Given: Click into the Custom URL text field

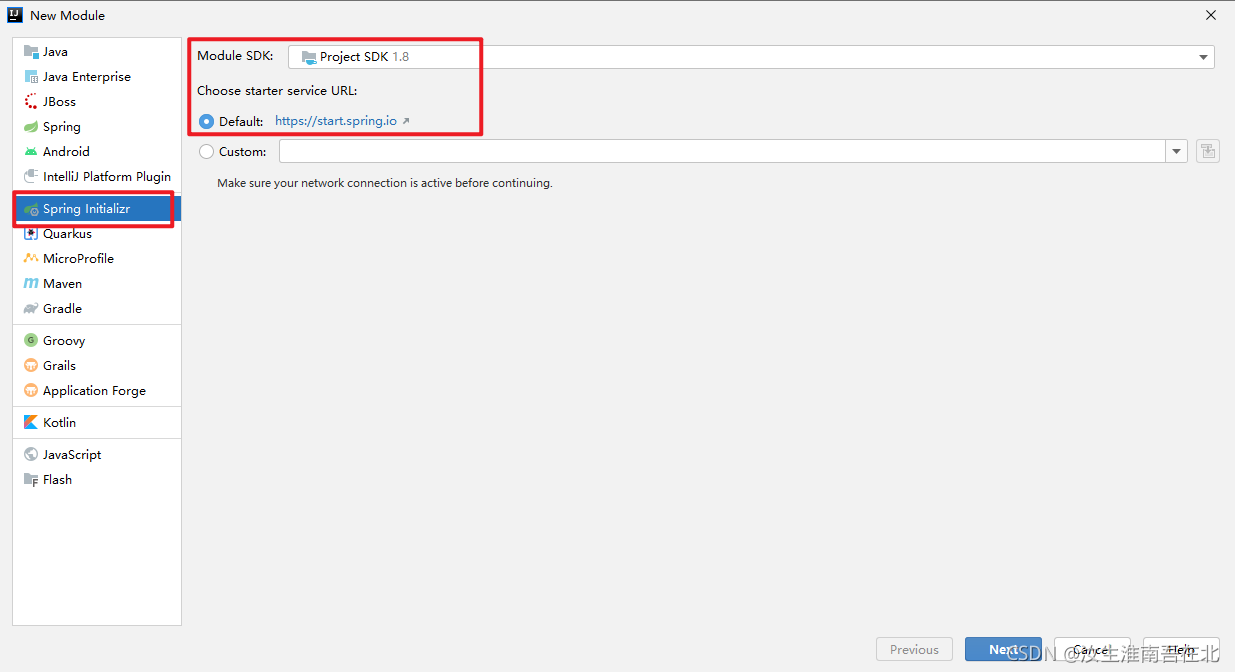Looking at the screenshot, I should 720,152.
